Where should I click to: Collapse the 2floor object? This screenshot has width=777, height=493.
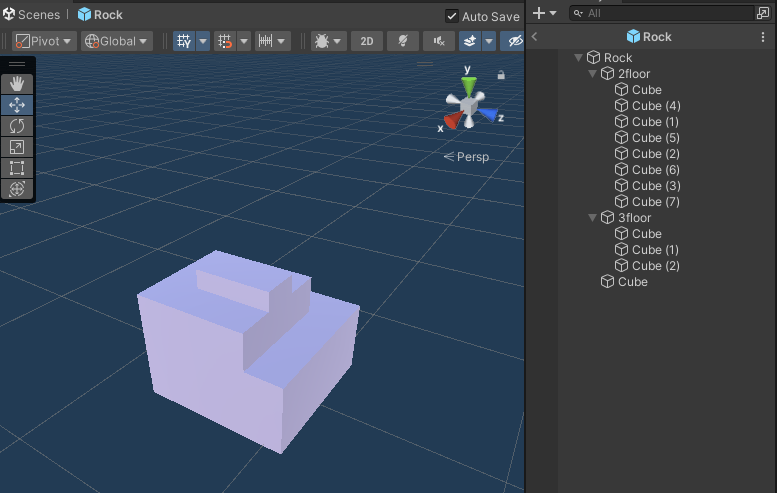(x=592, y=74)
